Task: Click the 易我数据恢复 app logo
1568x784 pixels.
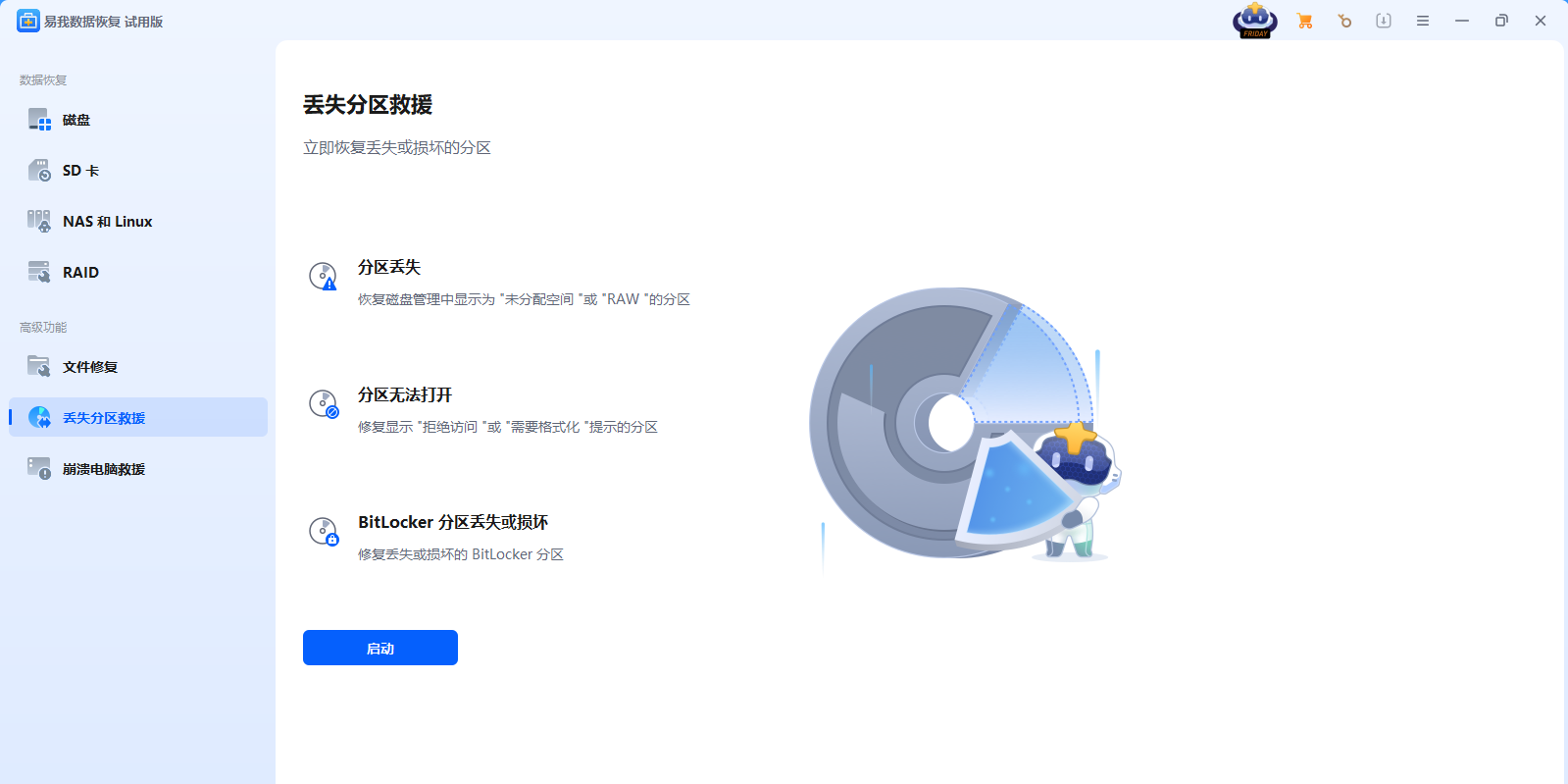Action: 28,21
